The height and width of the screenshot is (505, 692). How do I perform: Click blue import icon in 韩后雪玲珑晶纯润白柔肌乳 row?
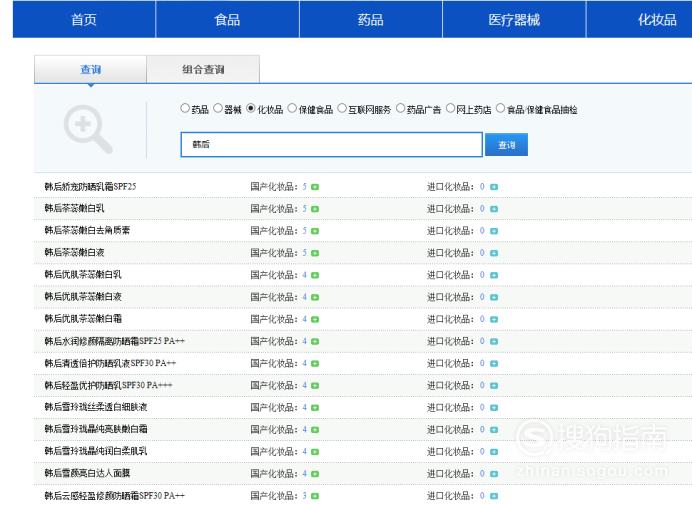[494, 452]
